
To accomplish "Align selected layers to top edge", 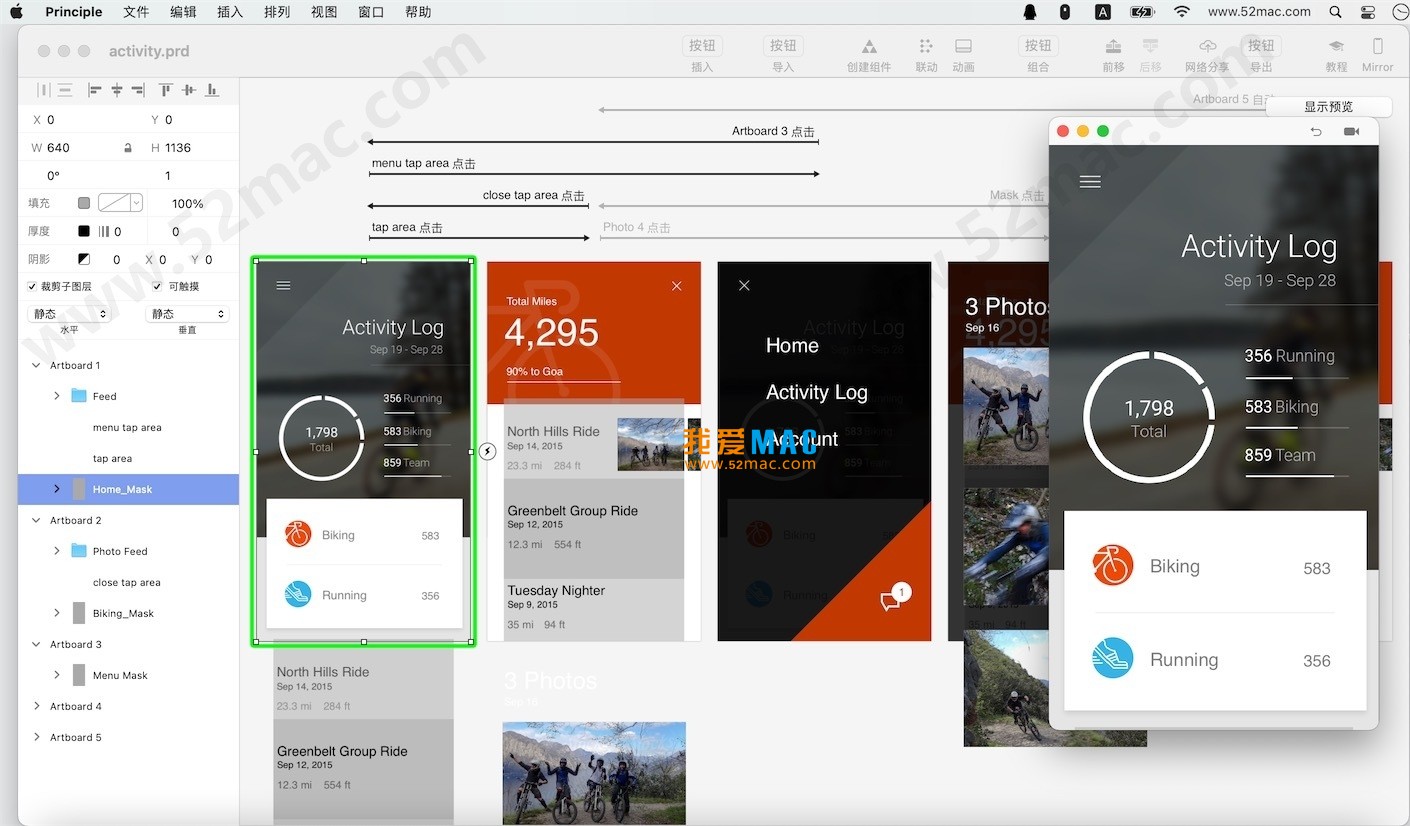I will coord(166,90).
